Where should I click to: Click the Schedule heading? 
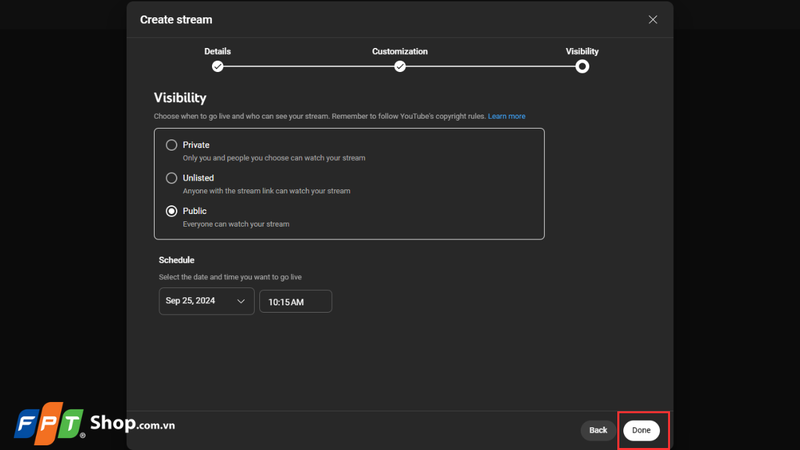pos(177,260)
